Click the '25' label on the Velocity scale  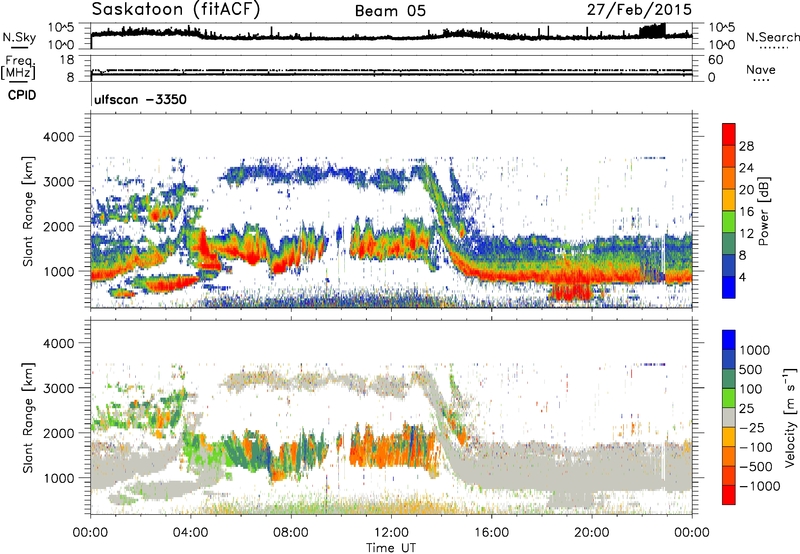(x=746, y=408)
